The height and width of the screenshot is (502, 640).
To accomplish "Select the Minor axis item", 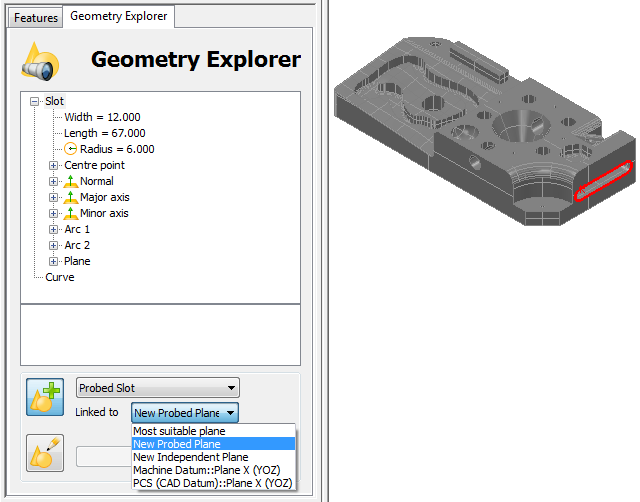I will [104, 213].
